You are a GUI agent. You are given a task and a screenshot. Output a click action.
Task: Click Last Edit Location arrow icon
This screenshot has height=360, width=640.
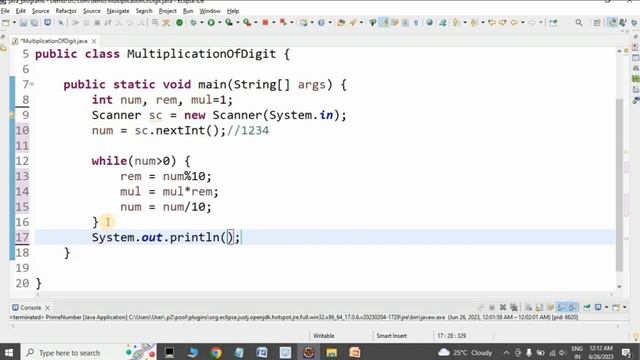coord(491,23)
